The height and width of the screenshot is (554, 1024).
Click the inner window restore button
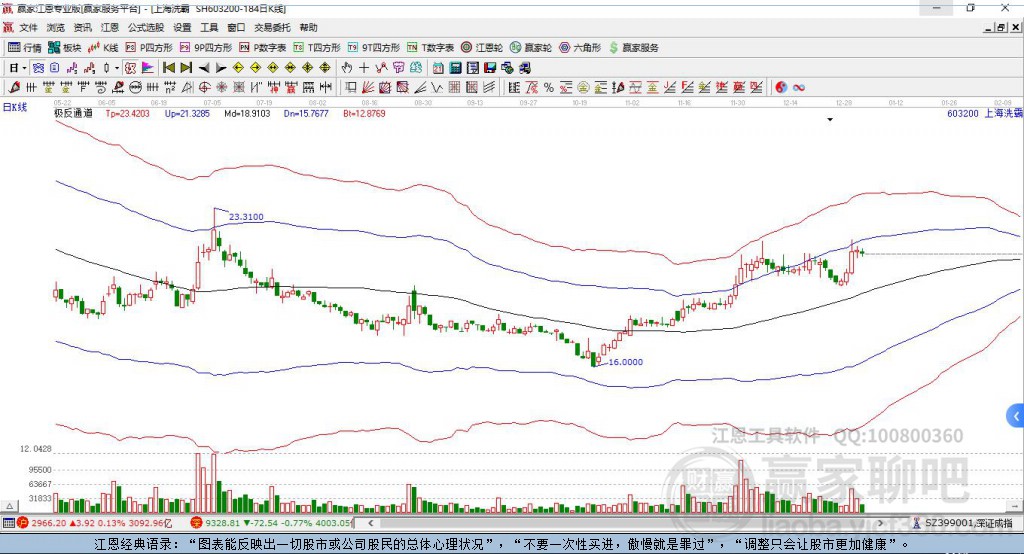(x=1001, y=27)
